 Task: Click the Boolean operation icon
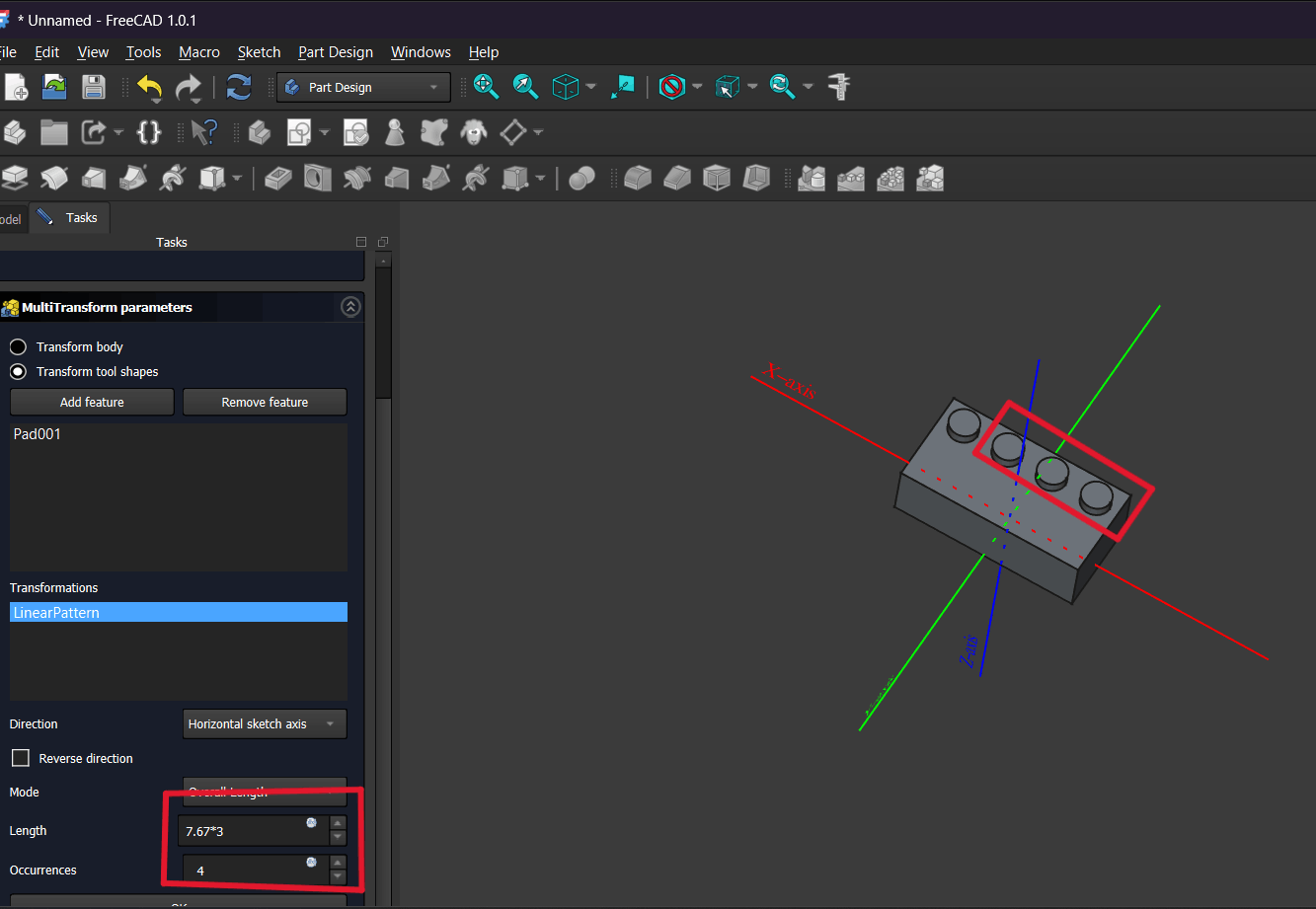581,179
